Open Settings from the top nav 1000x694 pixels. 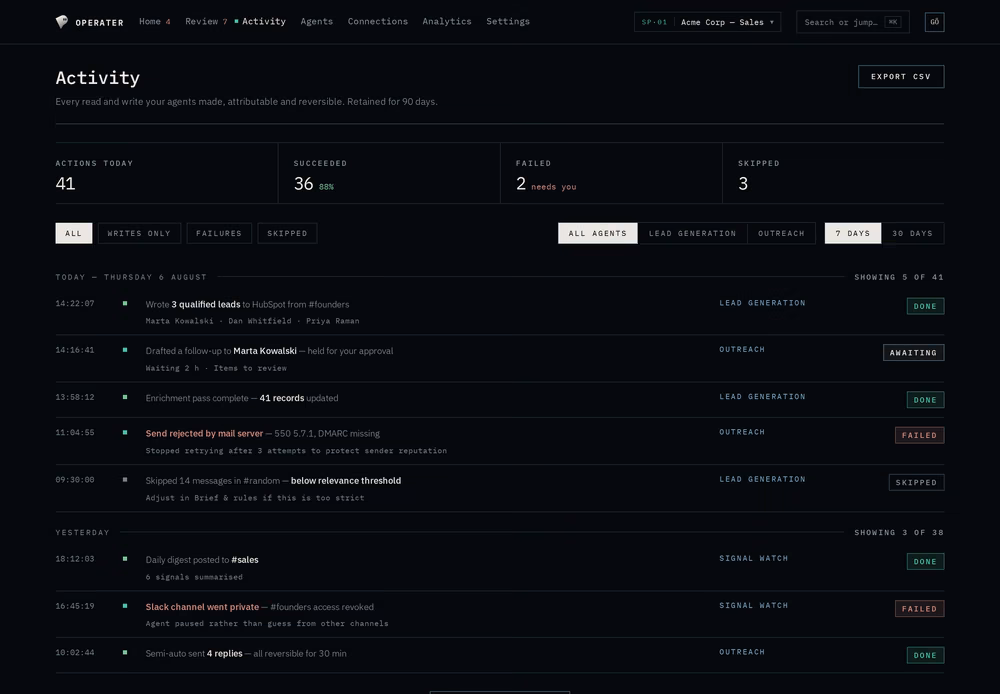[508, 22]
